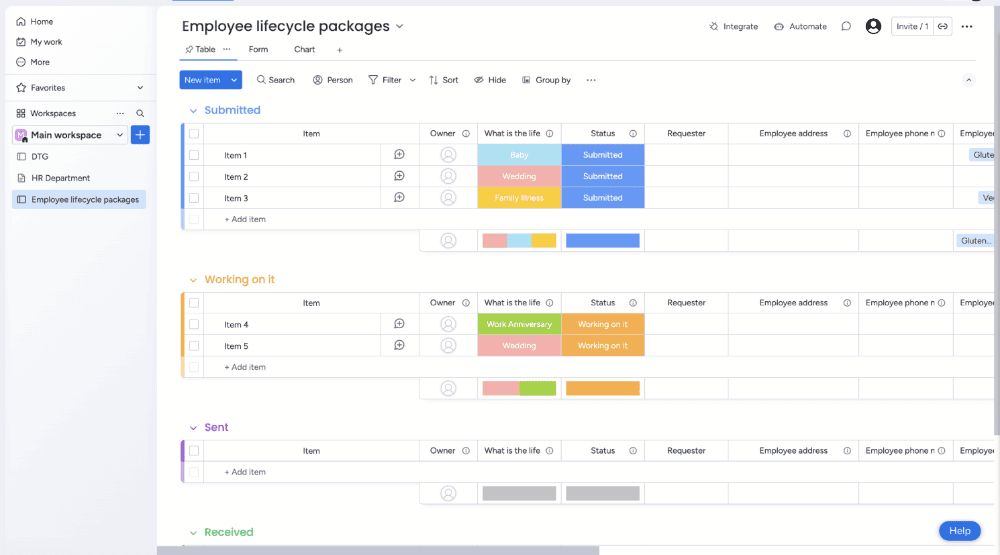The width and height of the screenshot is (1000, 555).
Task: Select Employee lifecycle packages board in sidebar
Action: point(79,200)
